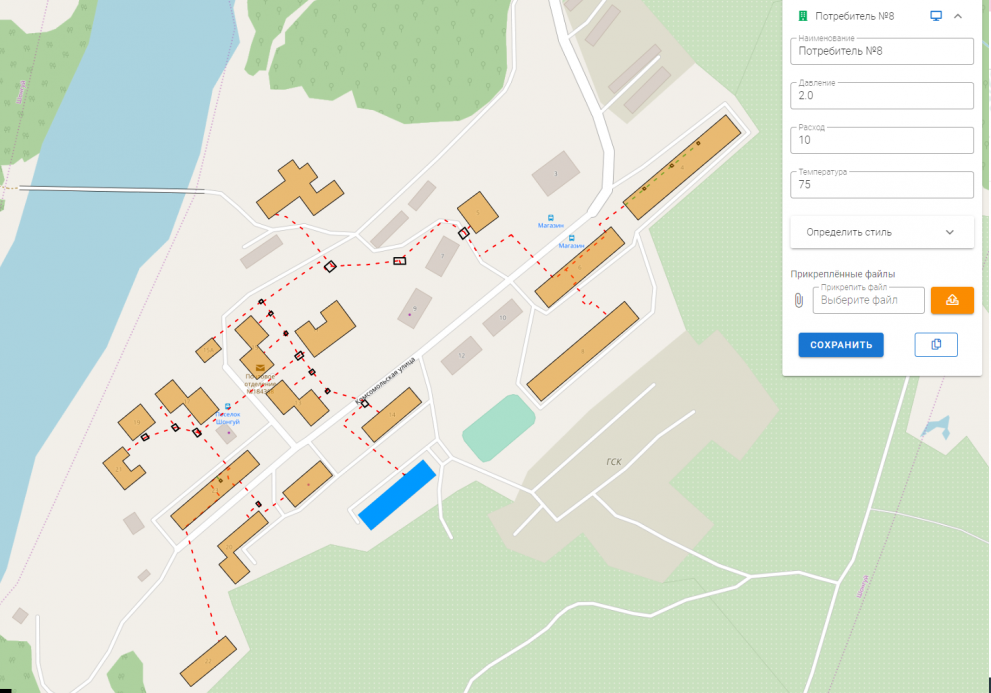Select orange building number 14 on map
Viewport: 991px width, 693px height.
click(391, 415)
